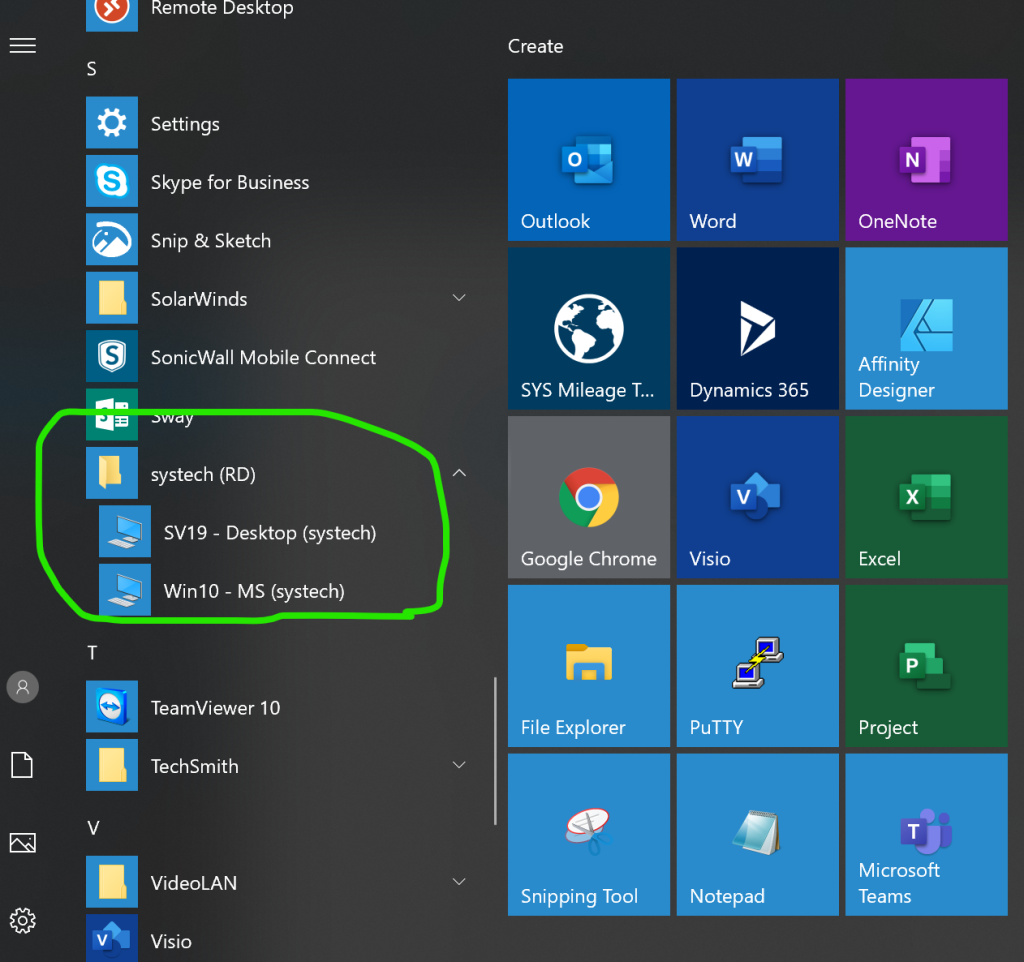Expand the TechSmith folder chevron
The image size is (1024, 962).
tap(459, 765)
